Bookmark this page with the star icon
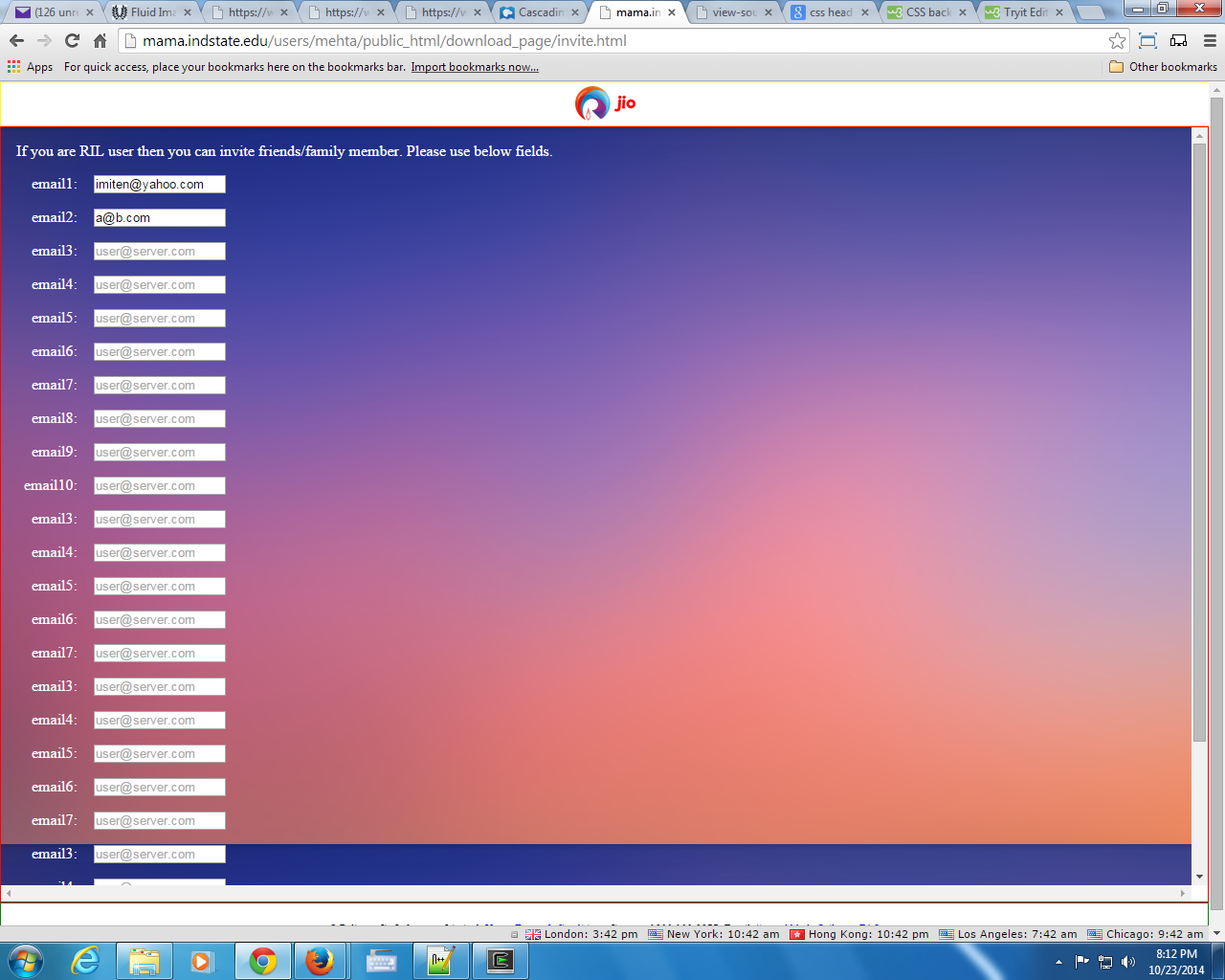Image resolution: width=1225 pixels, height=980 pixels. tap(1117, 41)
